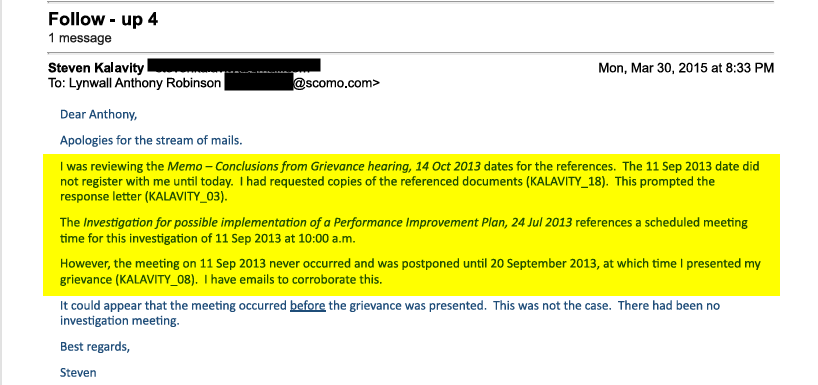818x385 pixels.
Task: Click the '20 September 2013' postponed date
Action: coord(544,264)
